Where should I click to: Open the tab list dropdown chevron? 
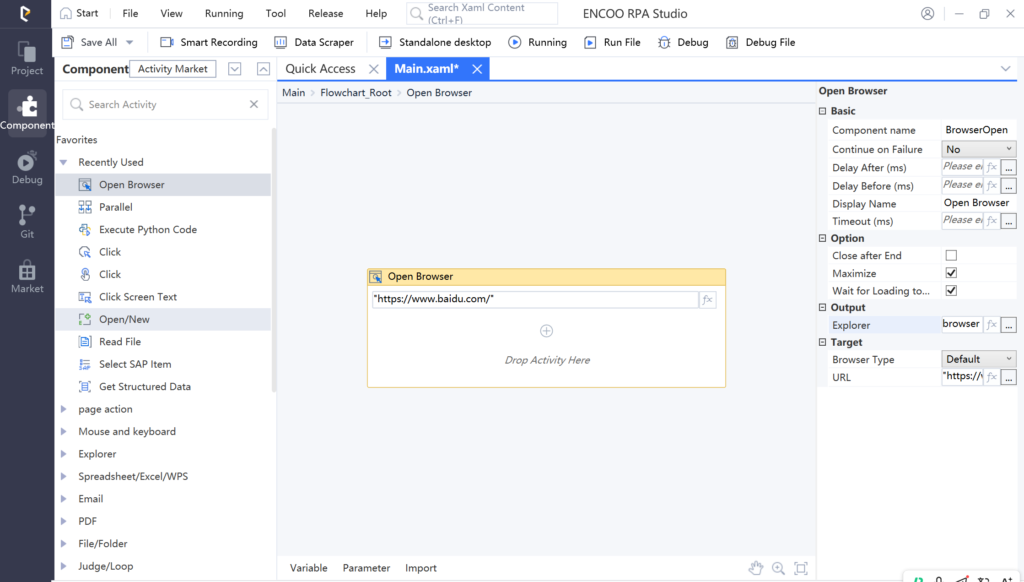(x=1005, y=69)
